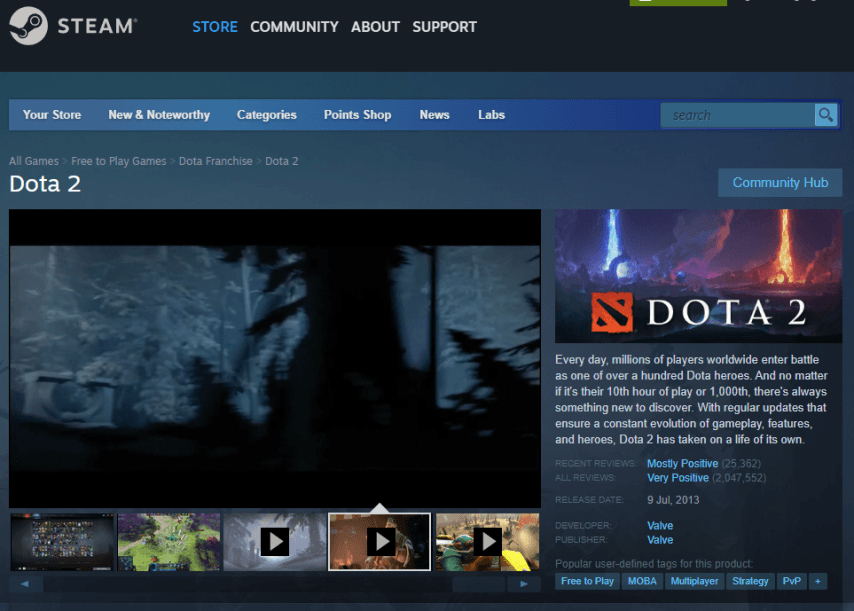854x611 pixels.
Task: Click the MOBA tag
Action: (x=641, y=580)
